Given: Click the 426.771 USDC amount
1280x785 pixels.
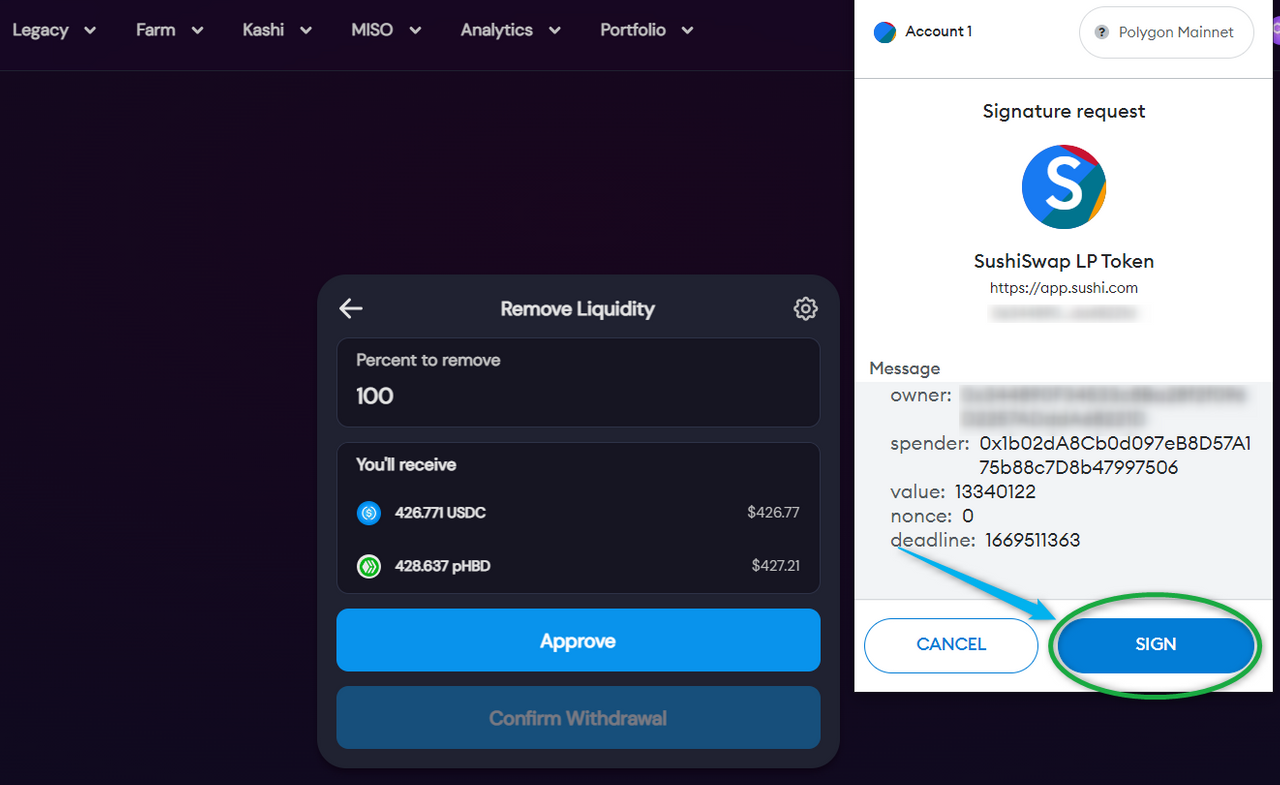Looking at the screenshot, I should tap(440, 513).
